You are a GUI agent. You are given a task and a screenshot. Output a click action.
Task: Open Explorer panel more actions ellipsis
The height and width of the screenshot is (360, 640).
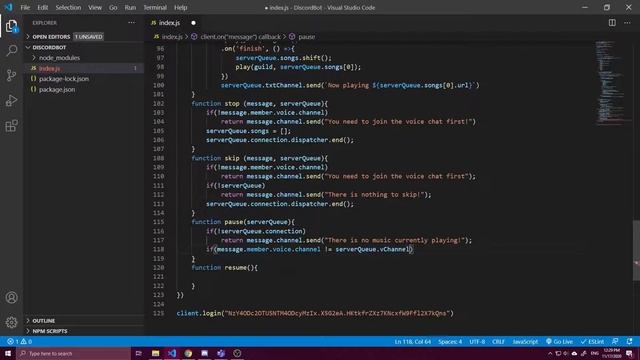point(131,23)
